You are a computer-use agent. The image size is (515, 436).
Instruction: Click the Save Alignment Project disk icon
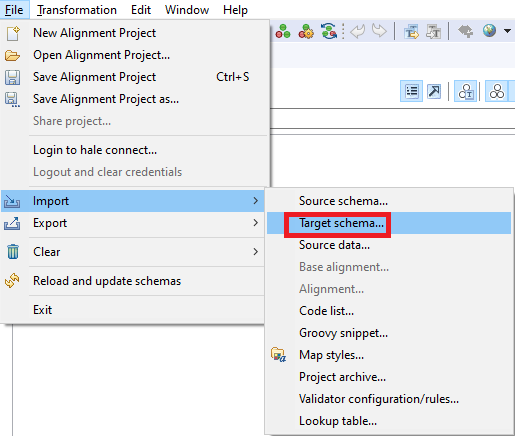(x=13, y=77)
